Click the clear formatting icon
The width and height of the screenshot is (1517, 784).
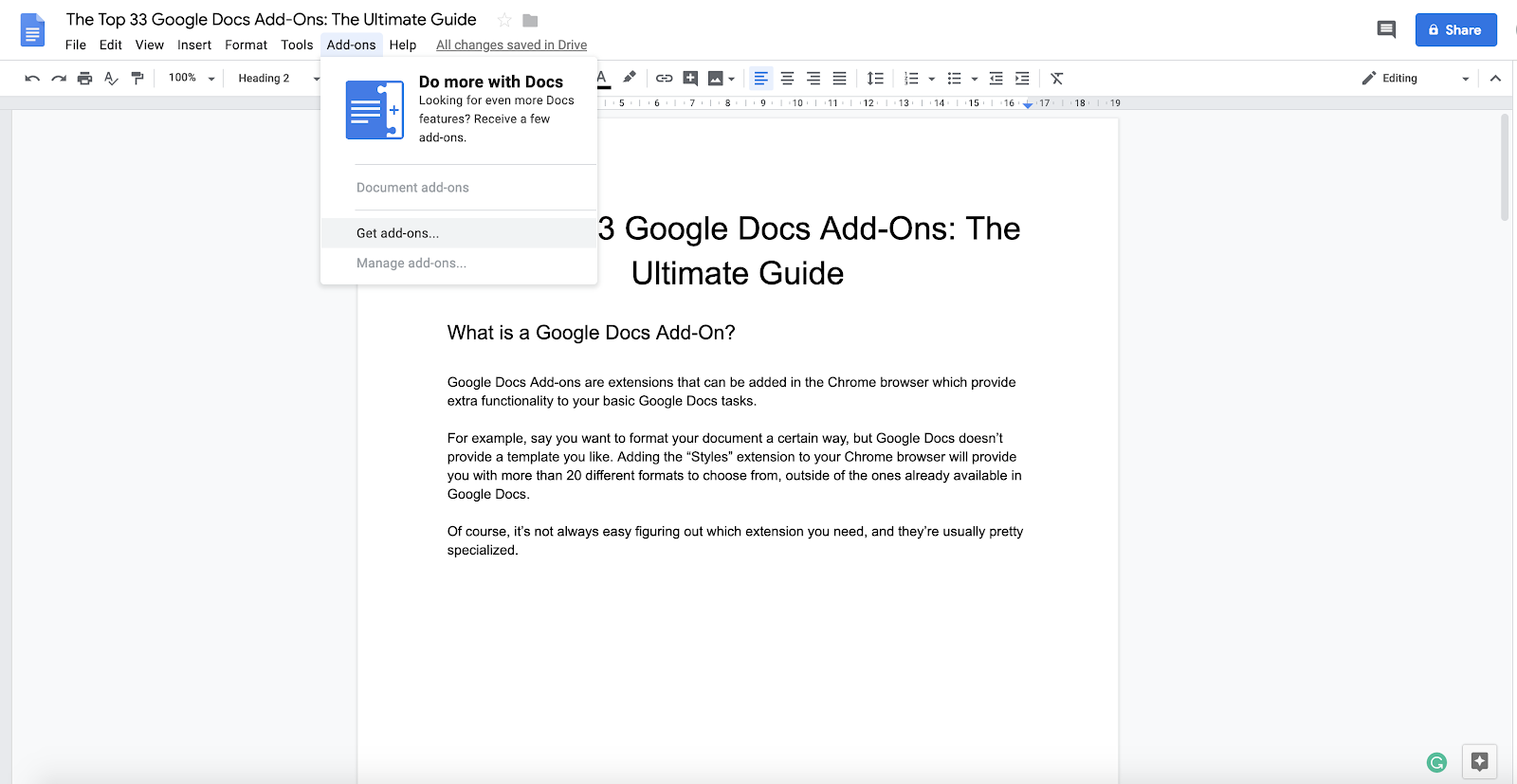(x=1057, y=79)
